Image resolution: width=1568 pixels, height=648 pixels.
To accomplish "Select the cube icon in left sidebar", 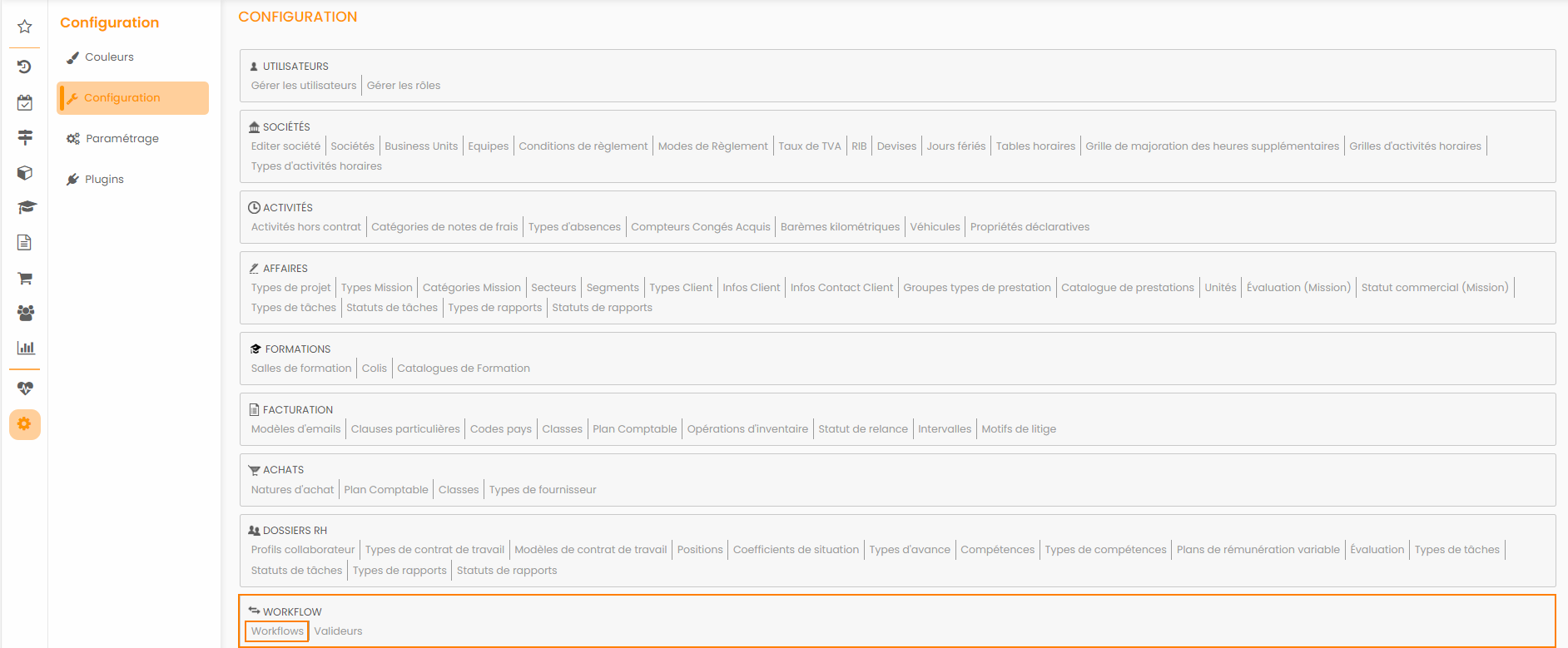I will point(25,173).
